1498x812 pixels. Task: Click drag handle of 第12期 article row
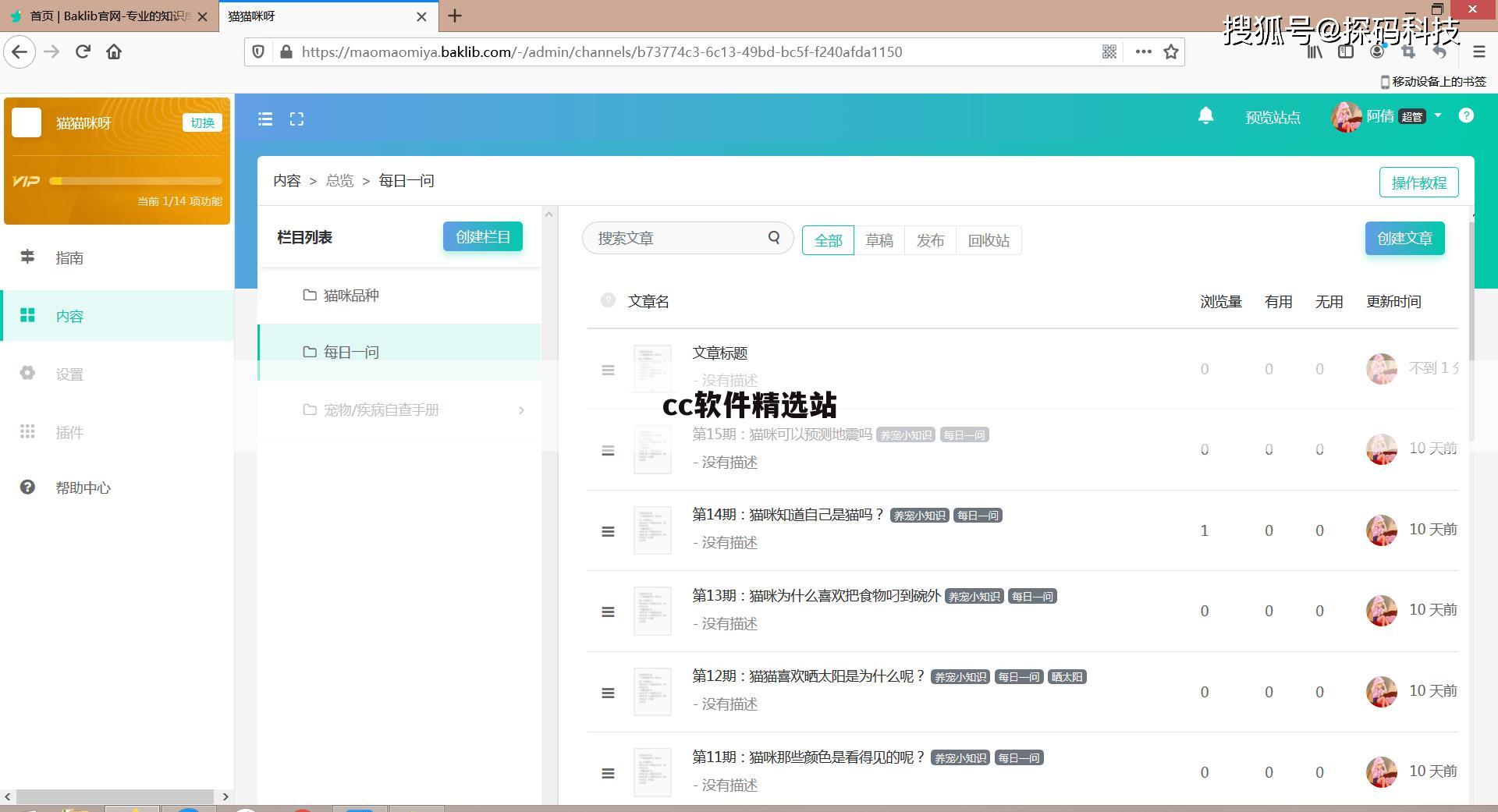click(x=608, y=693)
